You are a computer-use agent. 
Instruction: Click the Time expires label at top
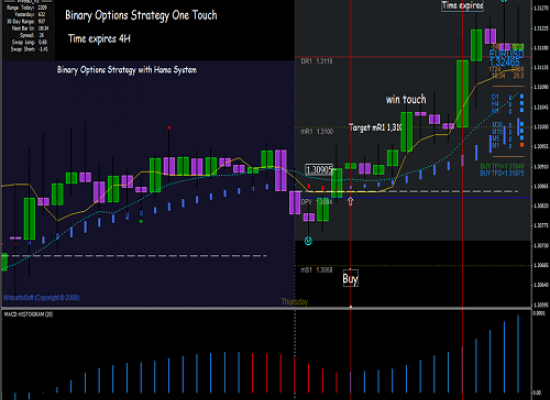tap(462, 6)
